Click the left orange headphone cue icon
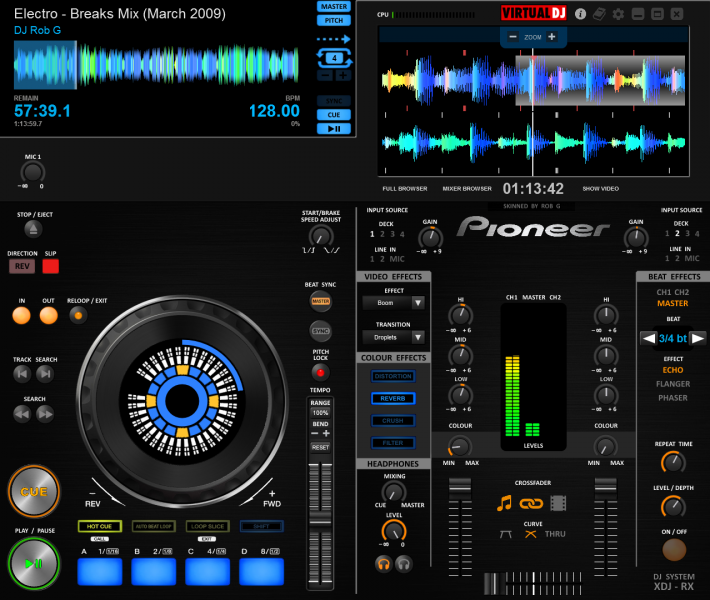710x600 pixels. (x=384, y=564)
